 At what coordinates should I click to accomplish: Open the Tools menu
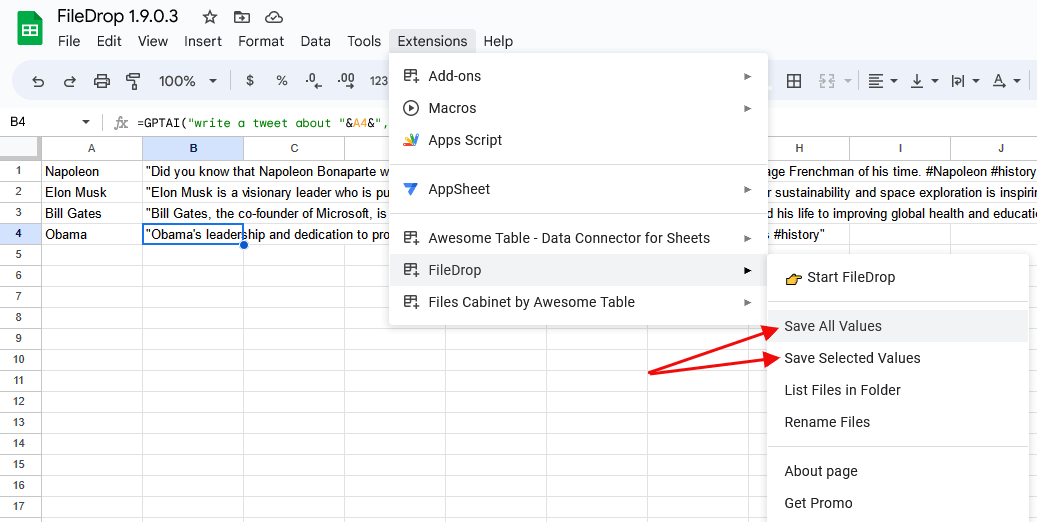pos(364,41)
